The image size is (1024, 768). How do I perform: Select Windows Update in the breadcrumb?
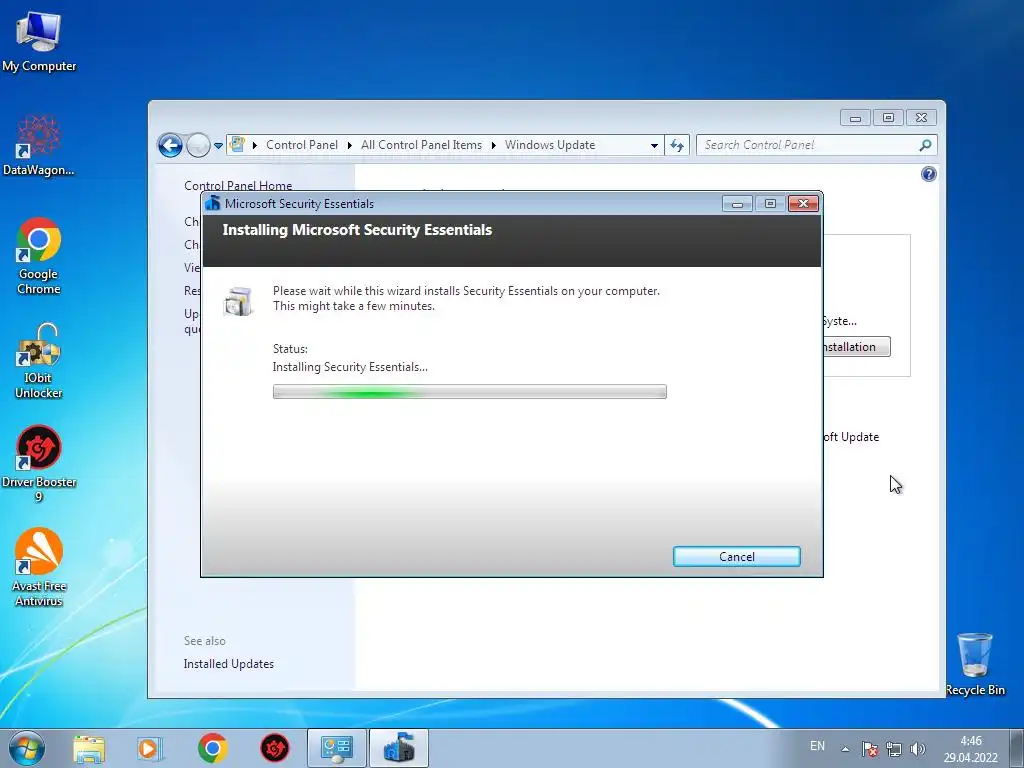pyautogui.click(x=550, y=145)
